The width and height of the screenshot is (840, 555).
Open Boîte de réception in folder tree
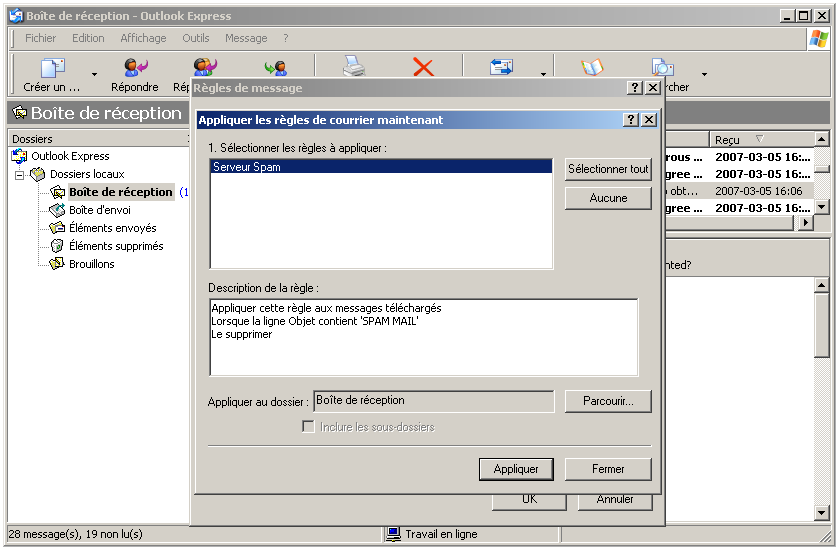tap(121, 192)
